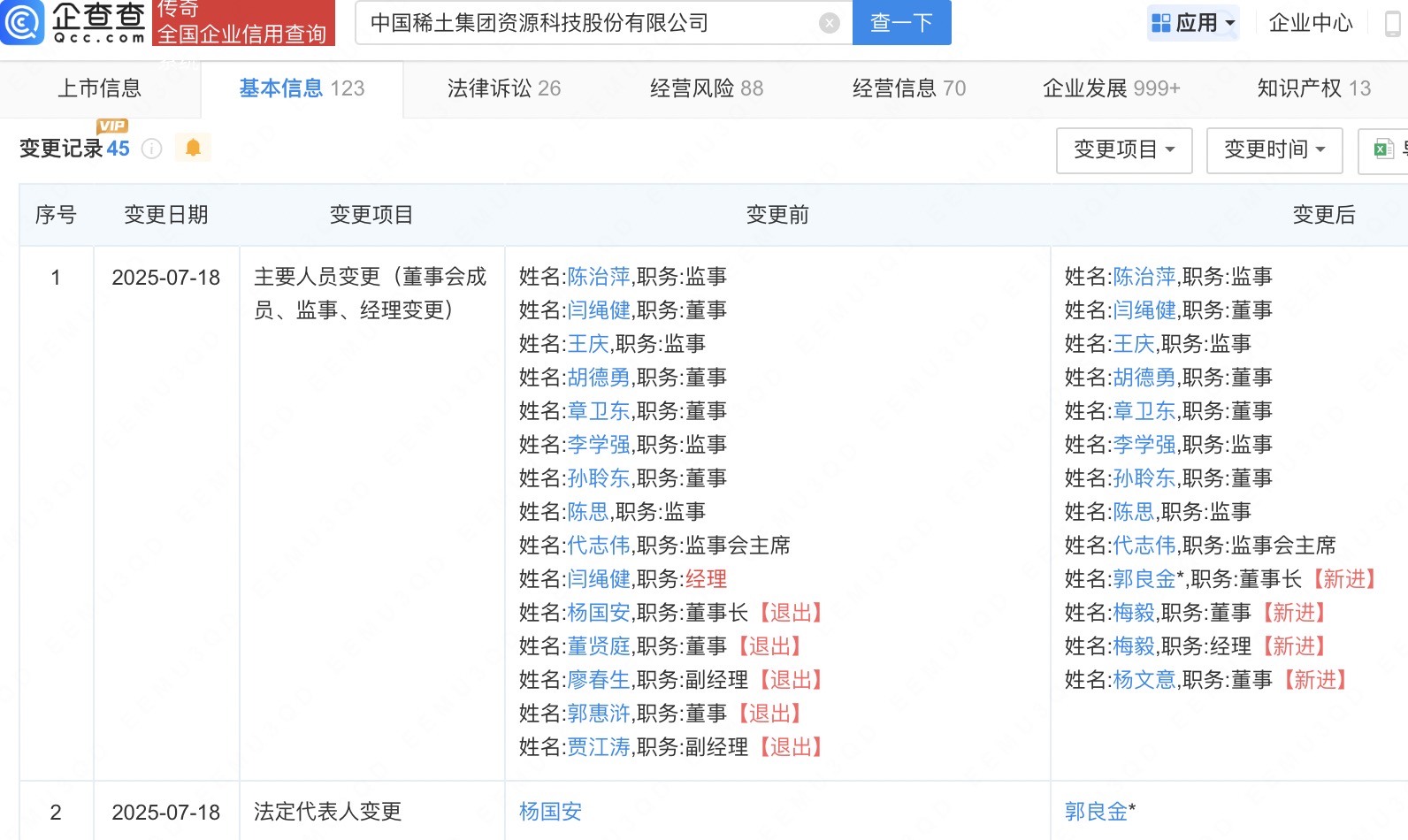Click the Excel export icon

1384,149
